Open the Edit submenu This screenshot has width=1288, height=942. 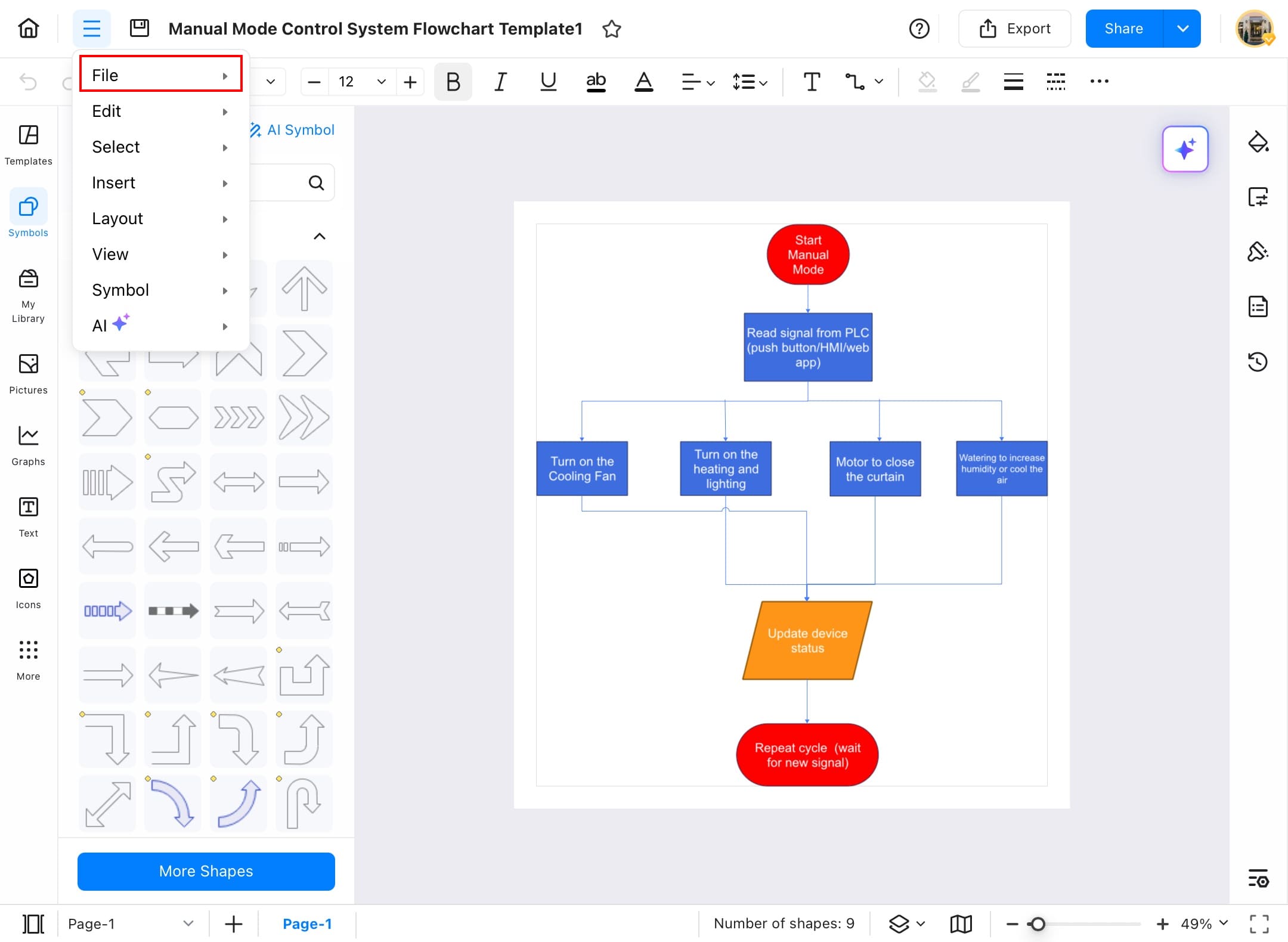click(160, 111)
